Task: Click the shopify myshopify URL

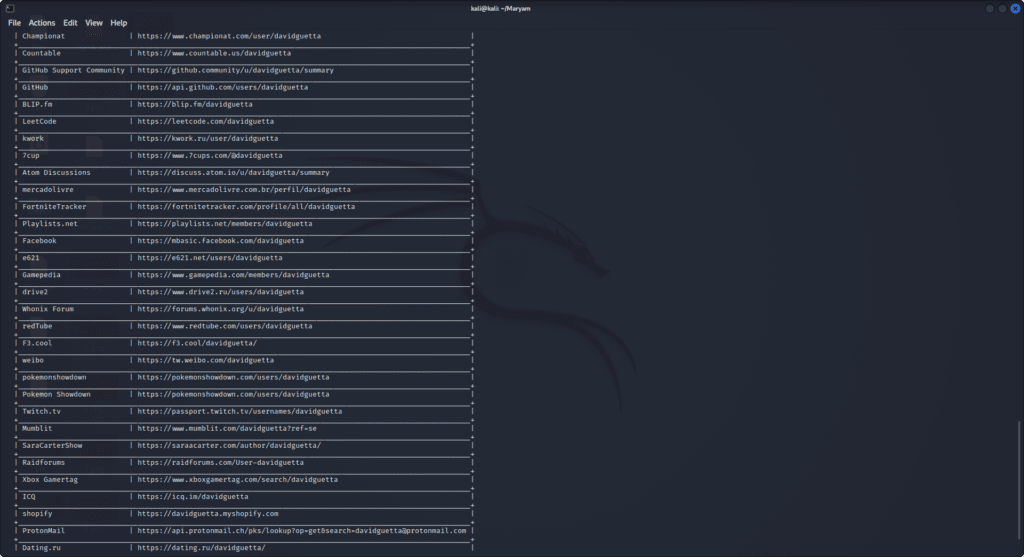Action: [208, 513]
